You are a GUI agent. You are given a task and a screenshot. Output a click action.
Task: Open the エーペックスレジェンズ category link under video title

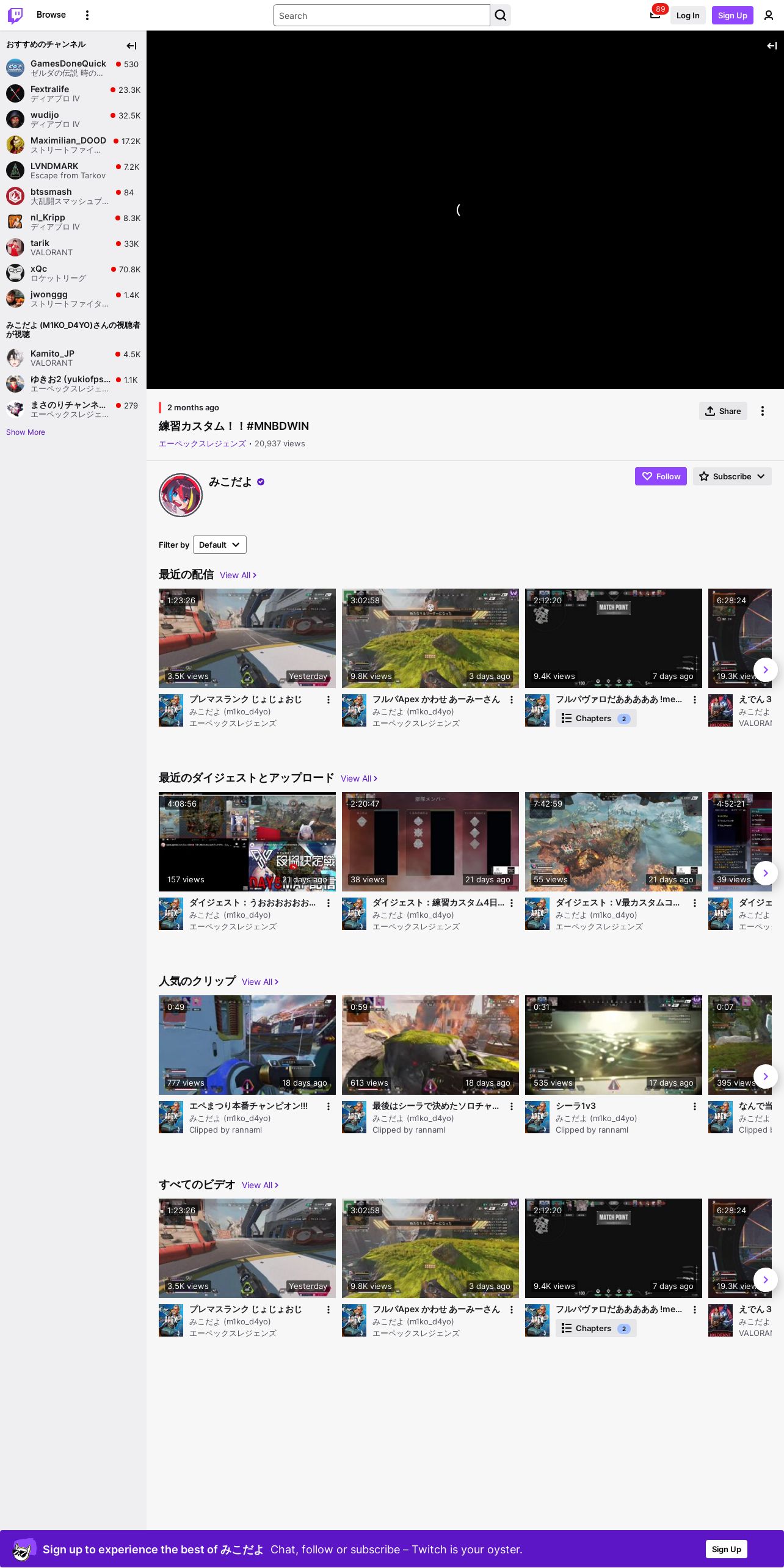pyautogui.click(x=202, y=444)
